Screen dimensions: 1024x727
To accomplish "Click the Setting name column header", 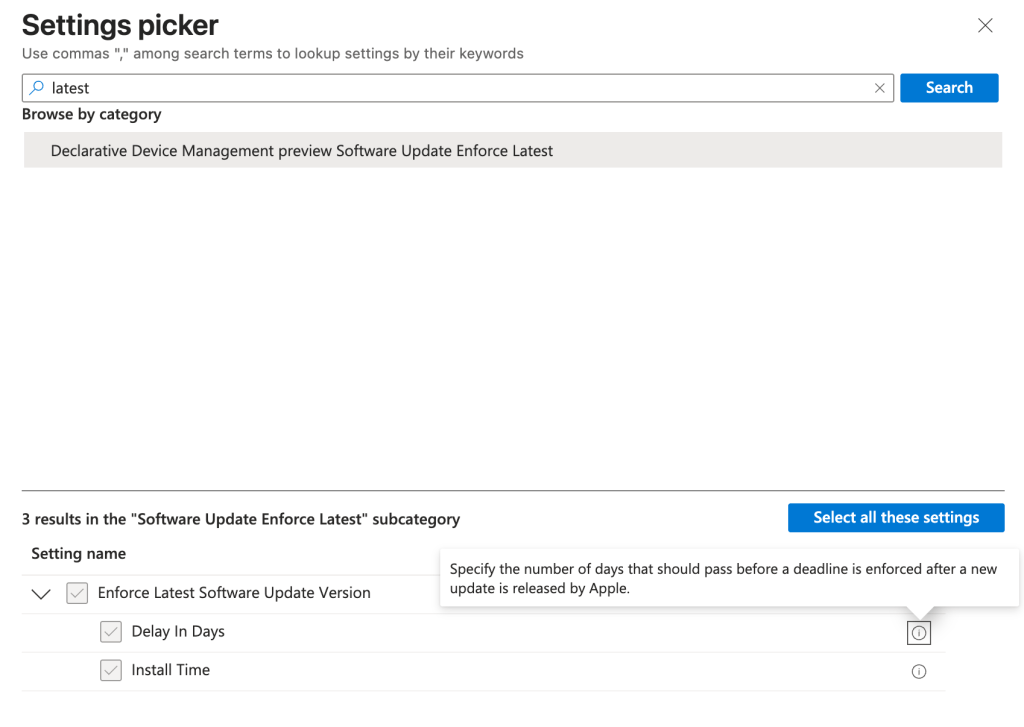I will (79, 554).
